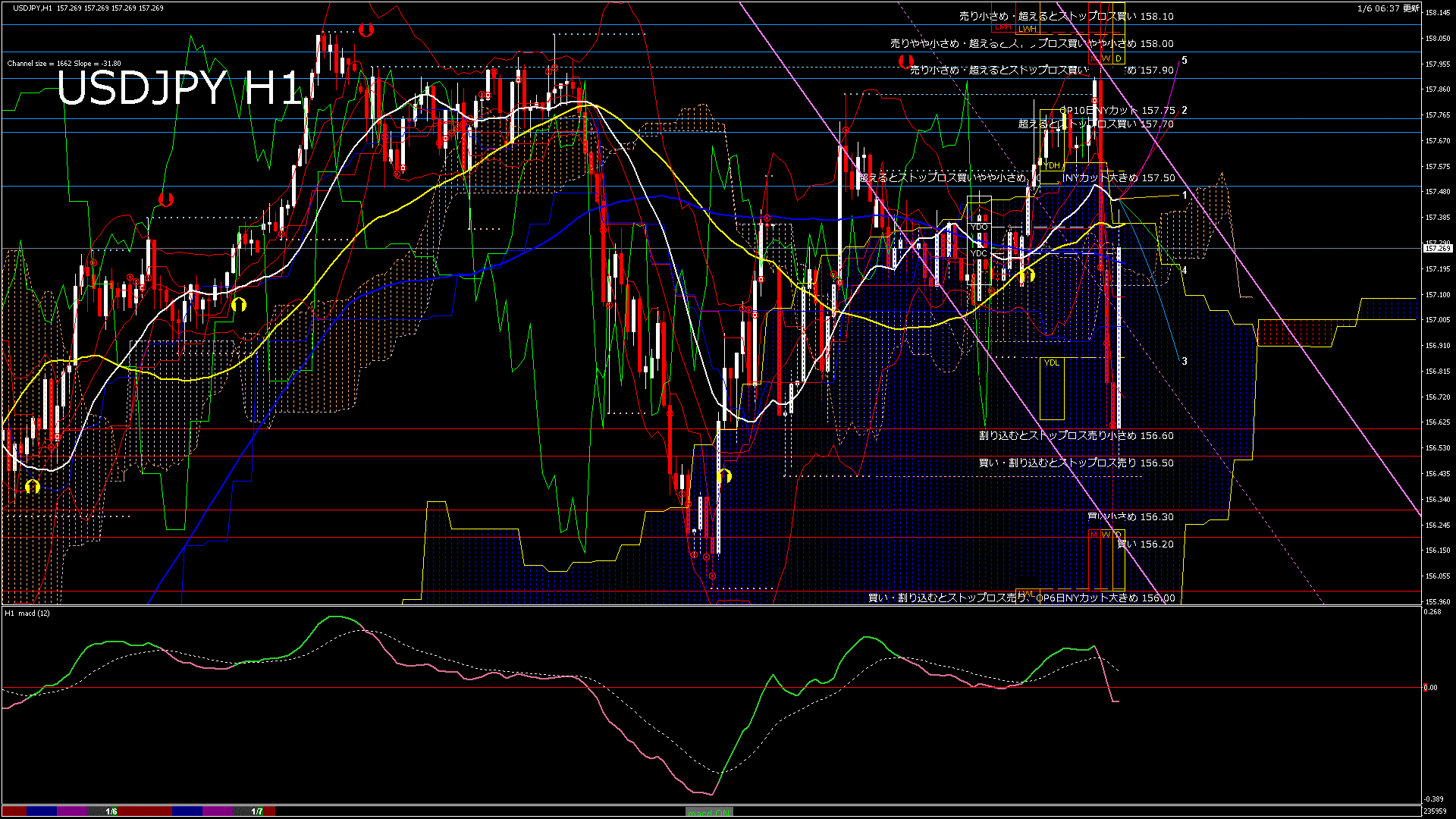This screenshot has width=1456, height=819.
Task: Click forecast path number 4
Action: [1185, 270]
